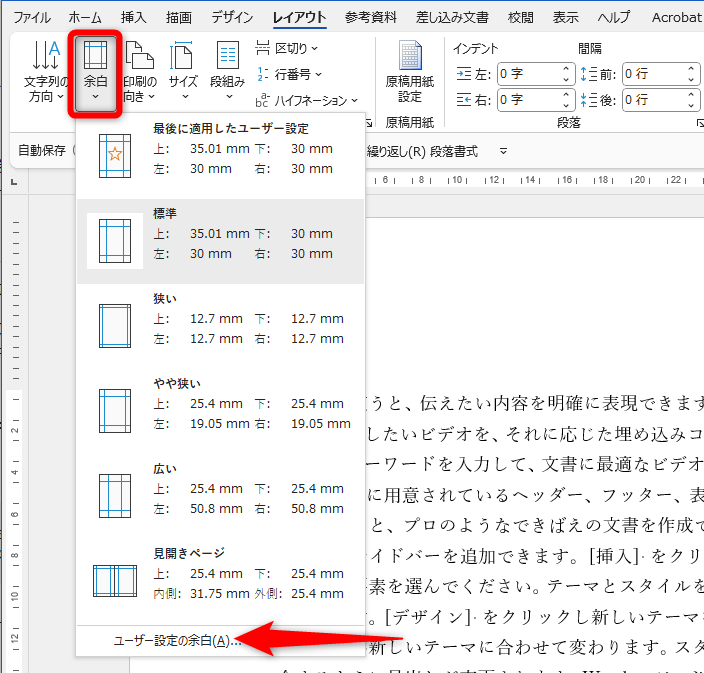Open the サイズ paper size tool
Image resolution: width=704 pixels, height=673 pixels.
183,72
